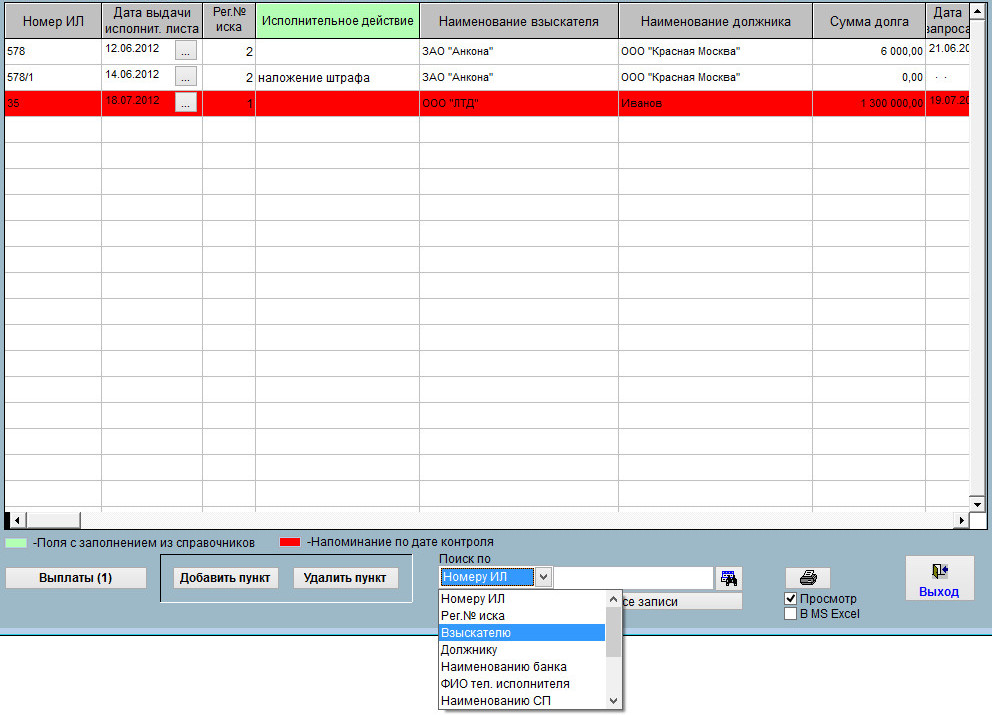The width and height of the screenshot is (992, 715).
Task: Click horizontal scrollbar left arrow
Action: (17, 520)
